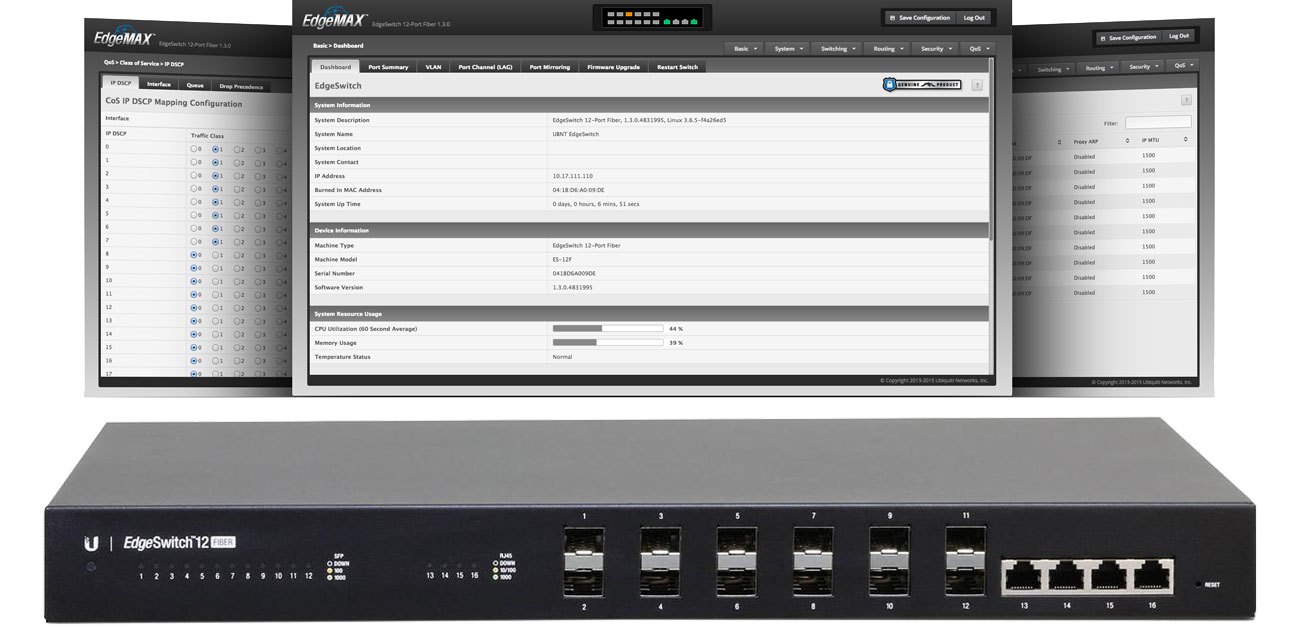1300x627 pixels.
Task: Click the Serial Number 0418D6A009DE
Action: point(574,273)
